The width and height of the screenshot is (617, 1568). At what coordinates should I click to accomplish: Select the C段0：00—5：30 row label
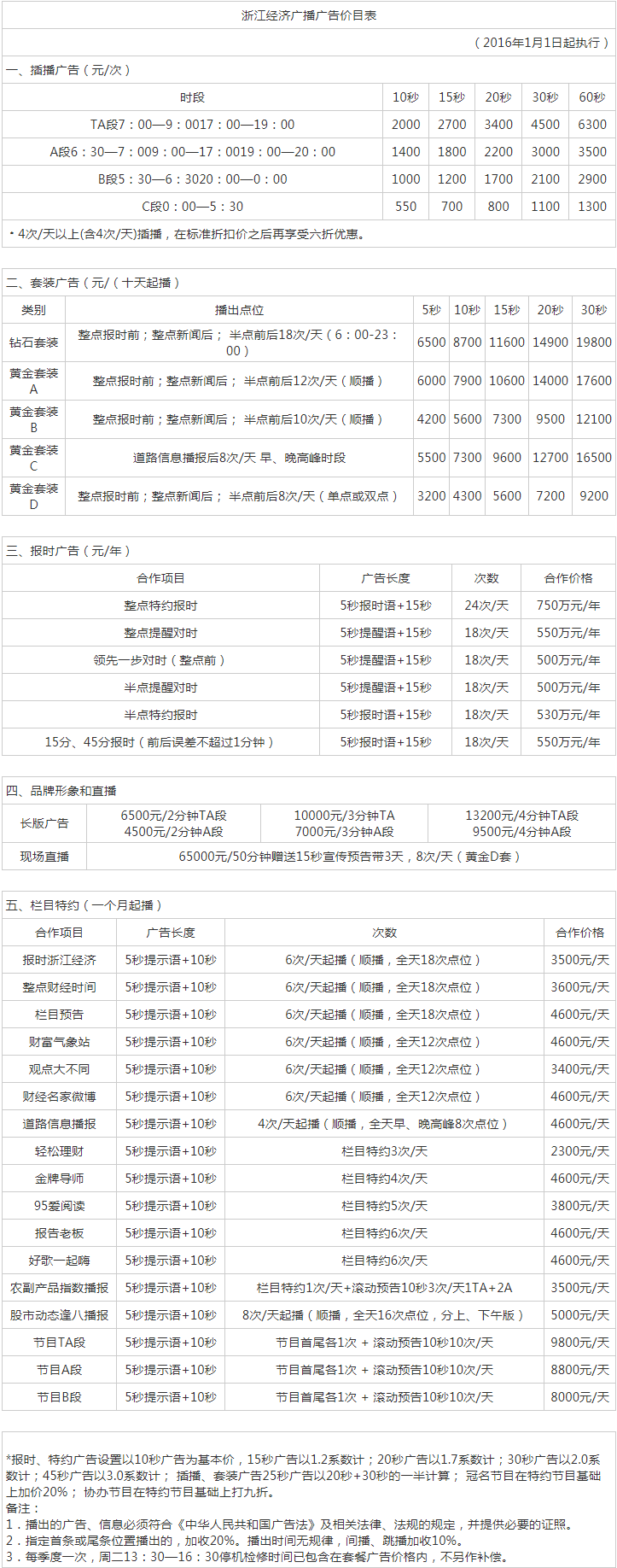192,207
